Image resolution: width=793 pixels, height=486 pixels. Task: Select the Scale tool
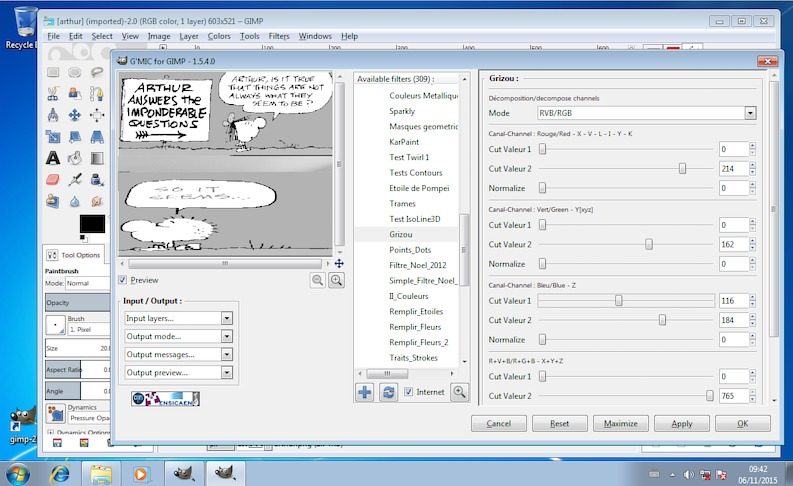point(53,137)
